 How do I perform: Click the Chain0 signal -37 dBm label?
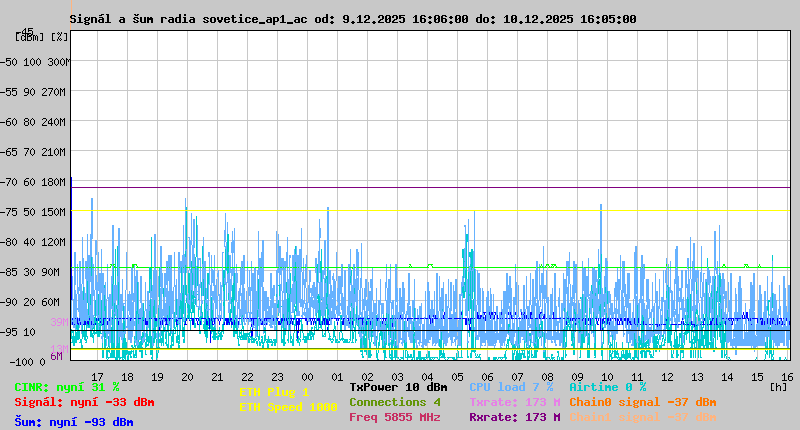click(642, 402)
